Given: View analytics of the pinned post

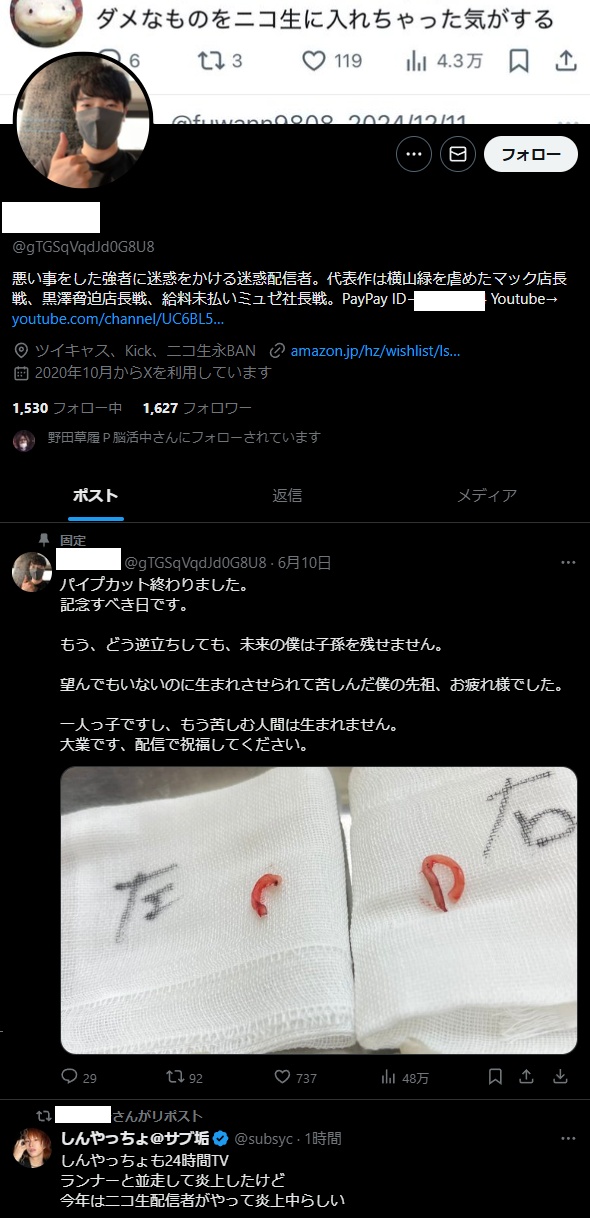Looking at the screenshot, I should tap(405, 1077).
